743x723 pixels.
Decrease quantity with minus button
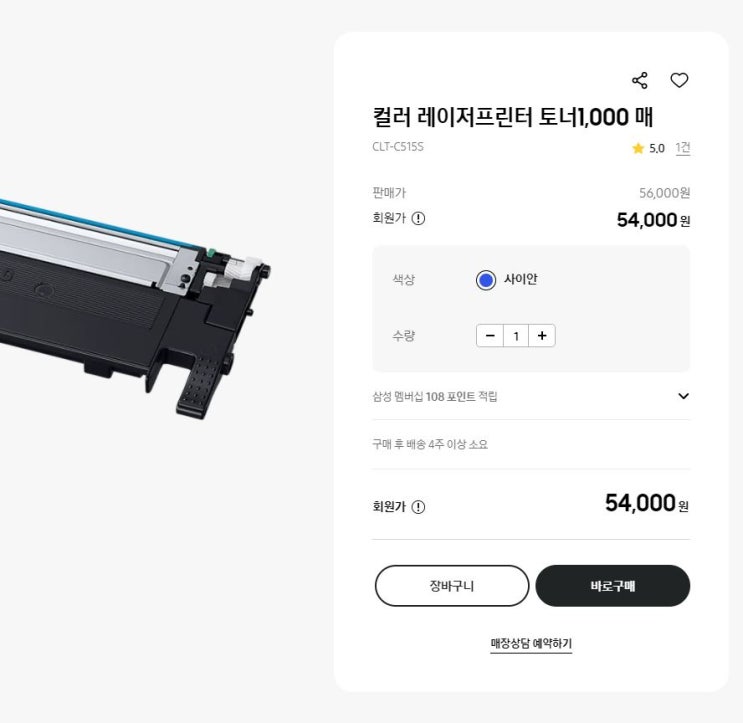pyautogui.click(x=490, y=335)
